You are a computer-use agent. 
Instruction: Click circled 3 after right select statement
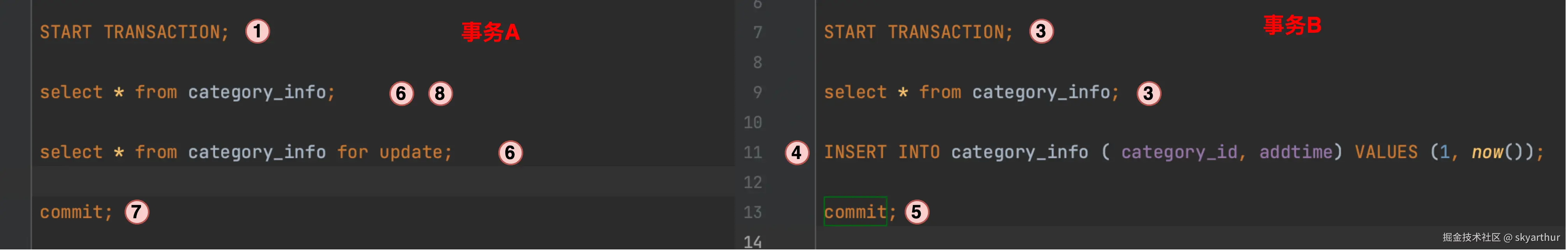(1149, 93)
